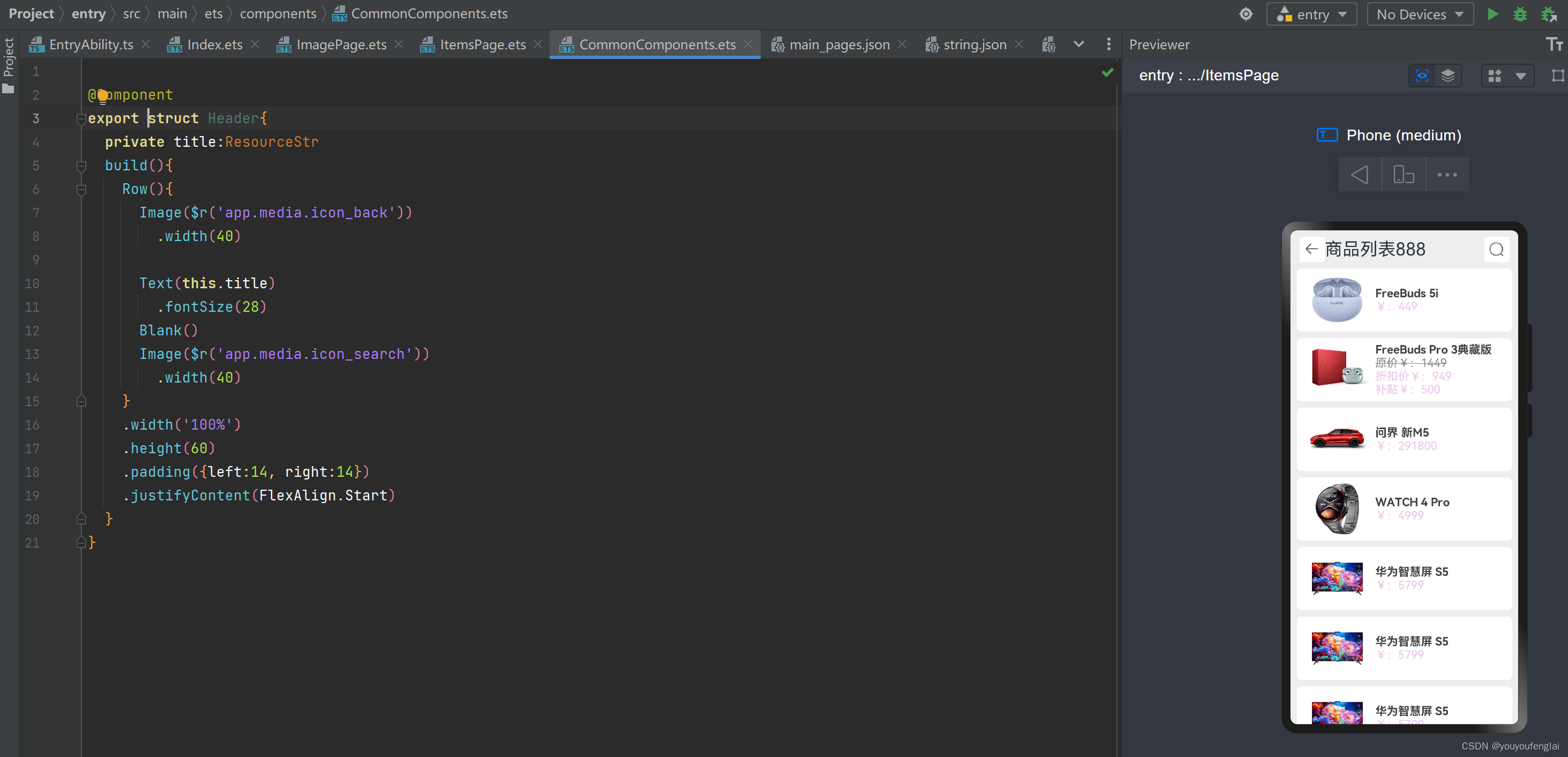1568x757 pixels.
Task: Open the multi-device grid profile icon
Action: coord(1495,76)
